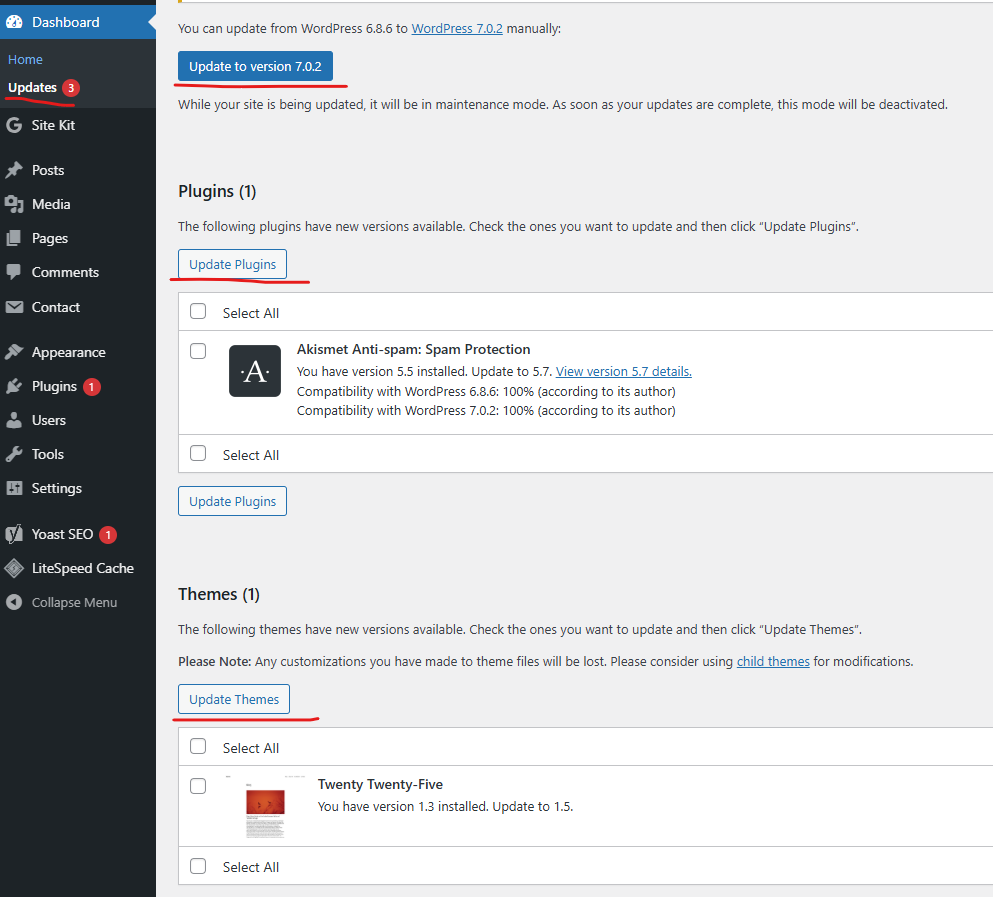
Task: Check top Select All in Themes table
Action: tap(198, 746)
